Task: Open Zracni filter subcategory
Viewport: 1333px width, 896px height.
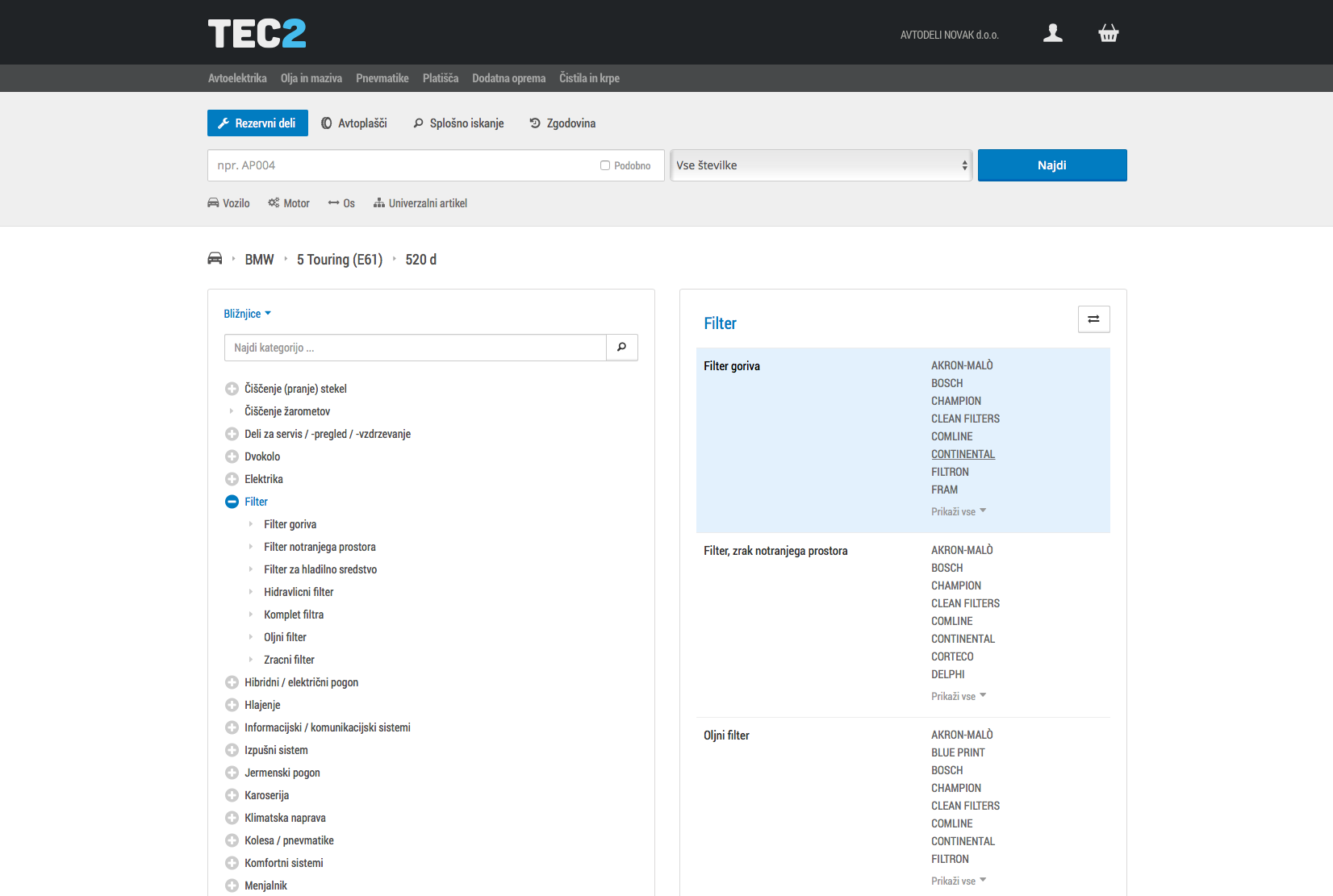Action: click(289, 660)
